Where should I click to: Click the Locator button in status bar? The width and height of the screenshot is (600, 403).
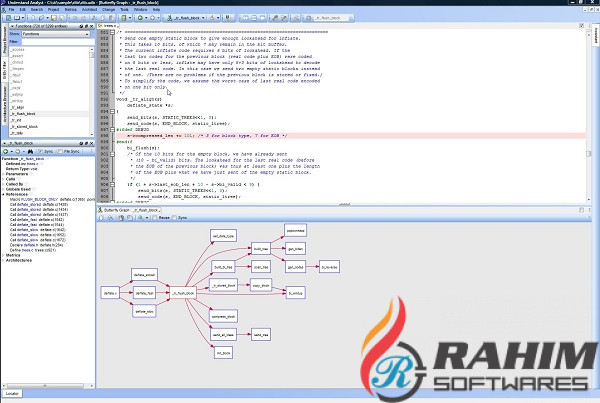click(12, 393)
